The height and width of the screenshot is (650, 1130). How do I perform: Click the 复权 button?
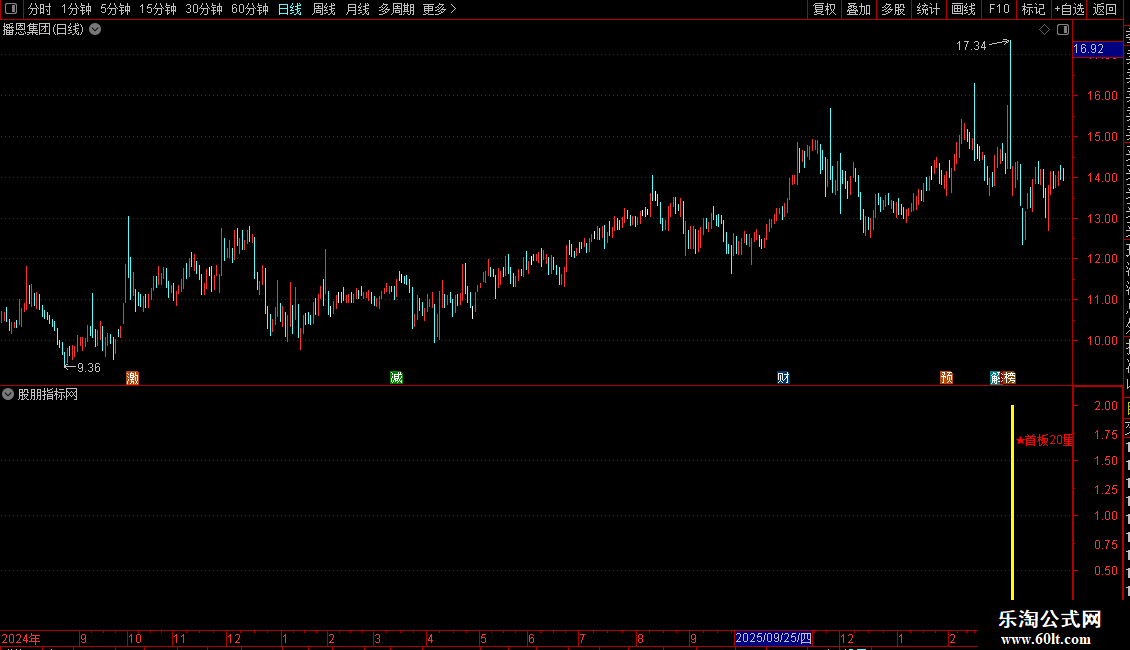(824, 9)
